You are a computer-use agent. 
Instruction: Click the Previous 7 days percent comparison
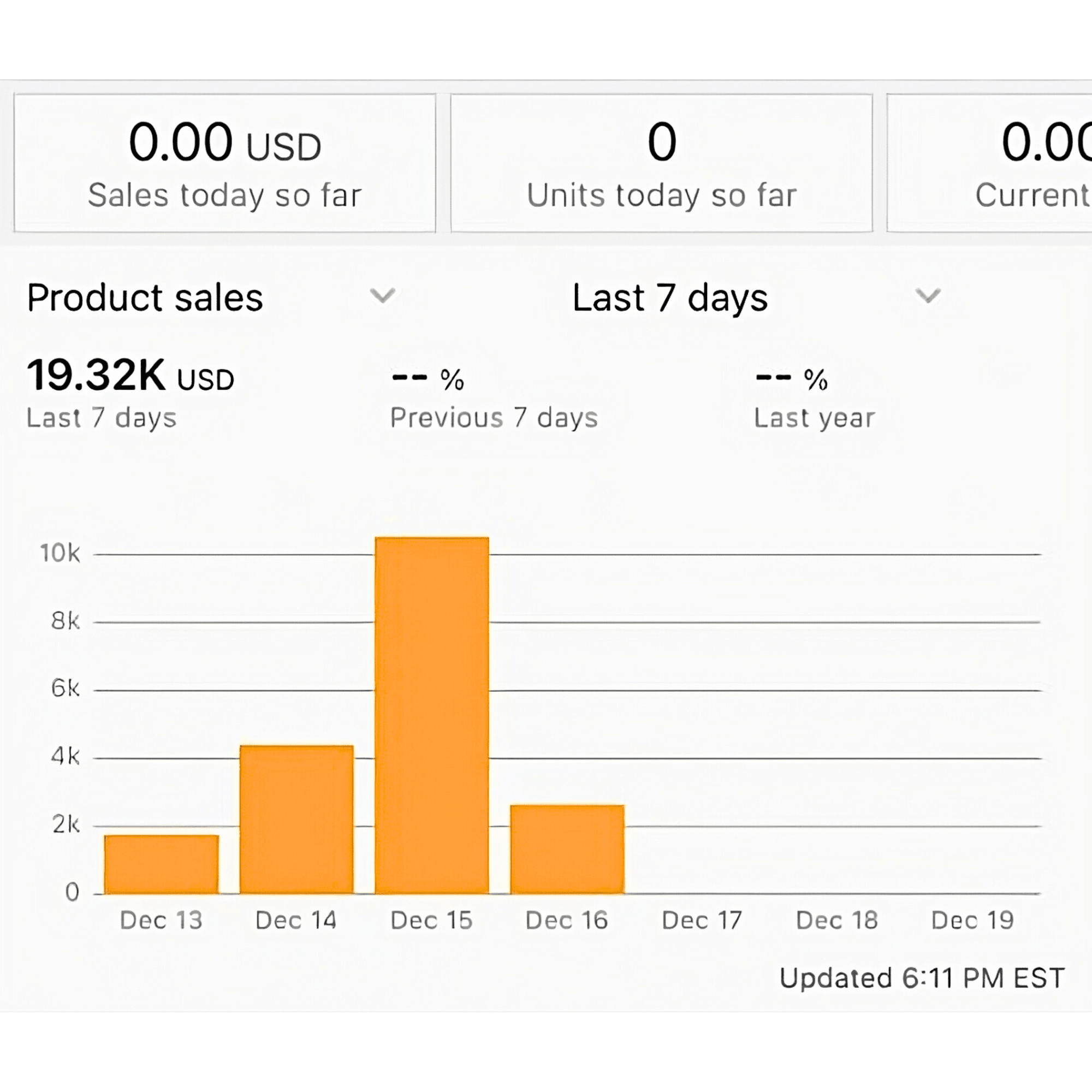(x=428, y=379)
